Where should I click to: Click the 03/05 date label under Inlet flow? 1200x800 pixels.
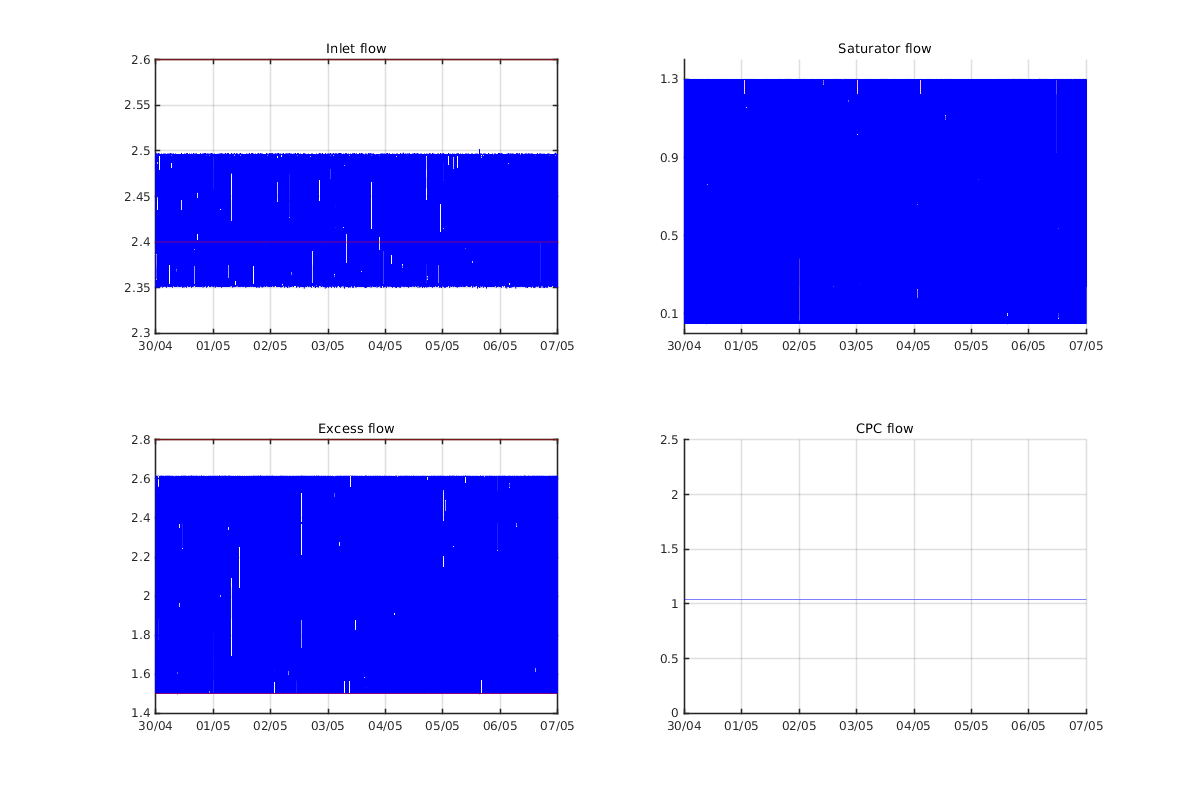[328, 346]
